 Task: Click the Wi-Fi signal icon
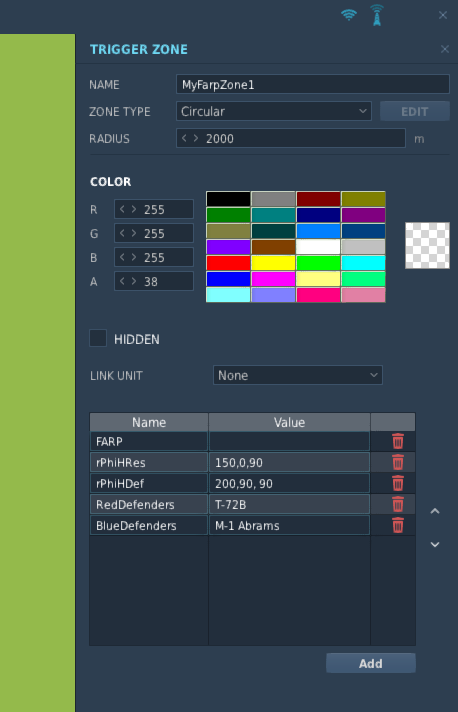[349, 15]
